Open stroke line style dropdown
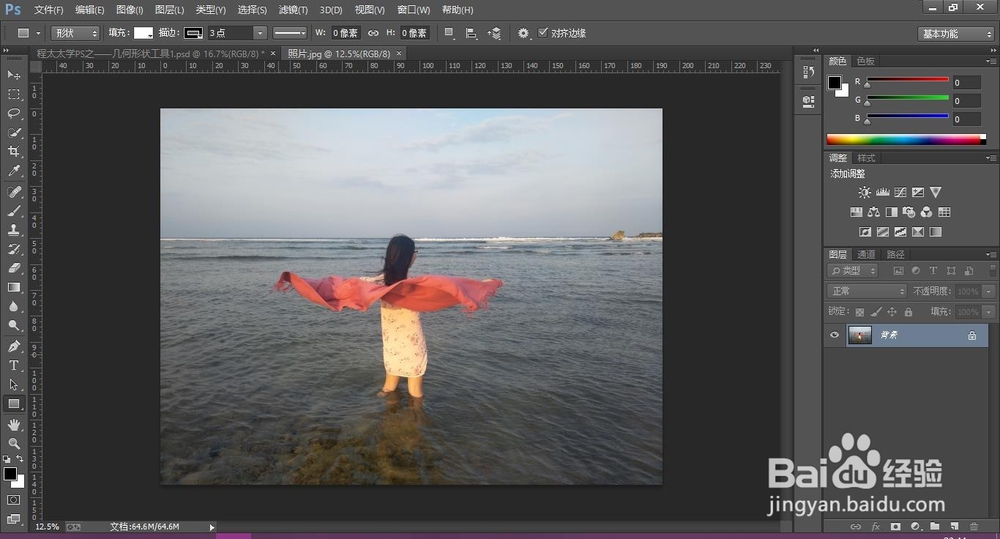 pos(290,33)
